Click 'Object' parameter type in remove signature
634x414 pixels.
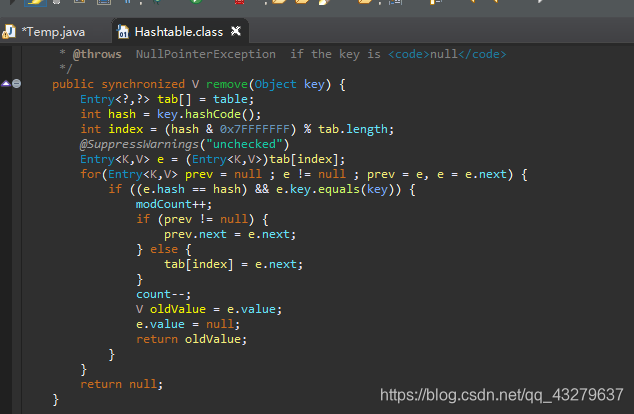point(275,84)
